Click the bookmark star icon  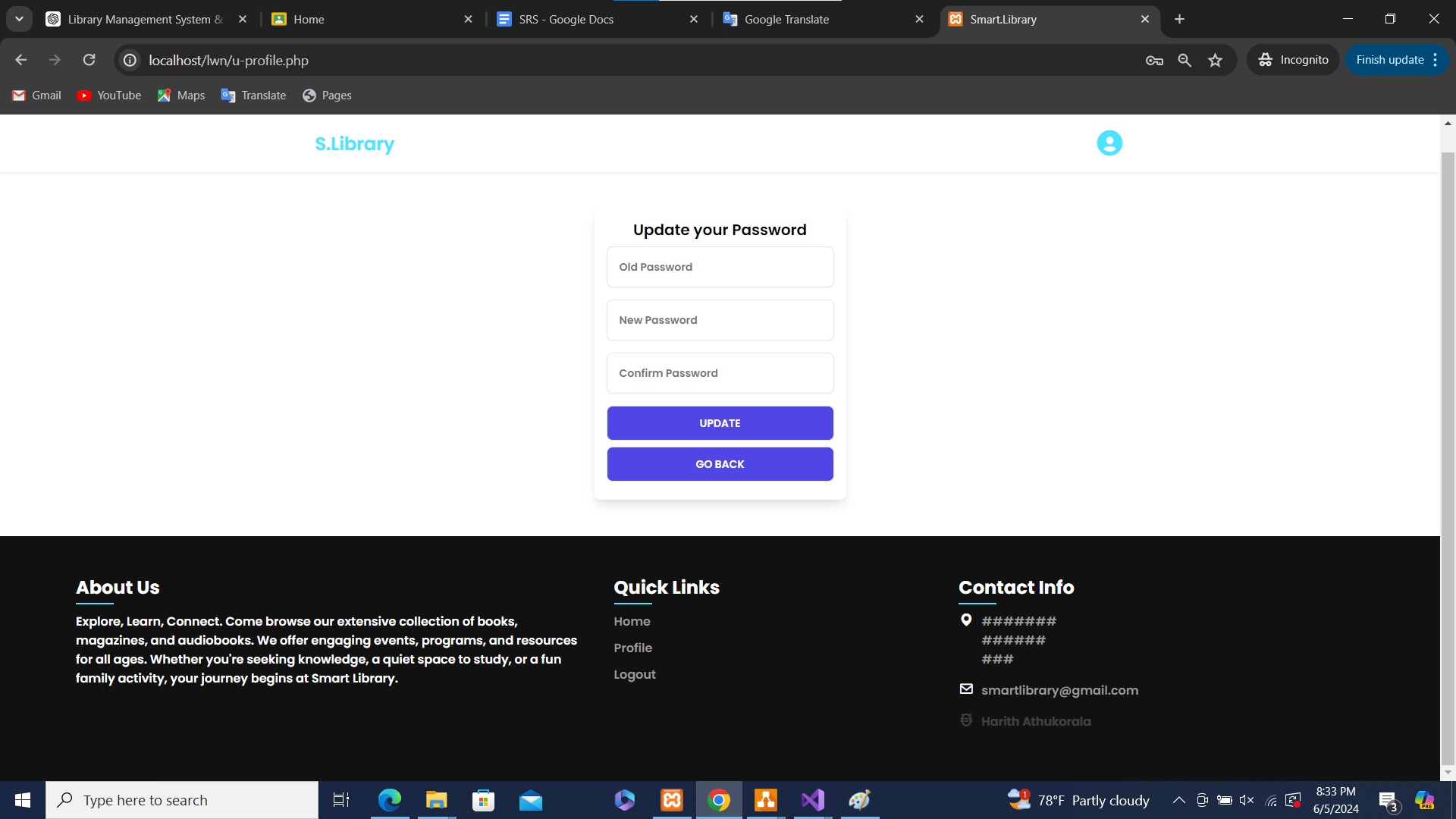pyautogui.click(x=1215, y=60)
